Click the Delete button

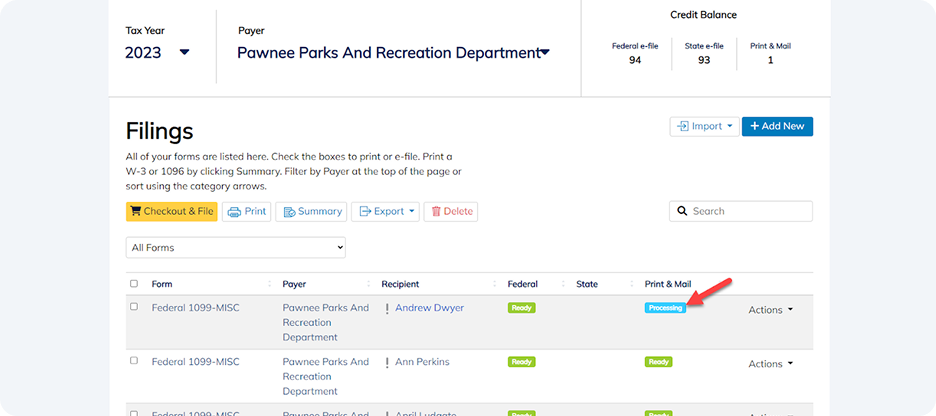click(451, 212)
